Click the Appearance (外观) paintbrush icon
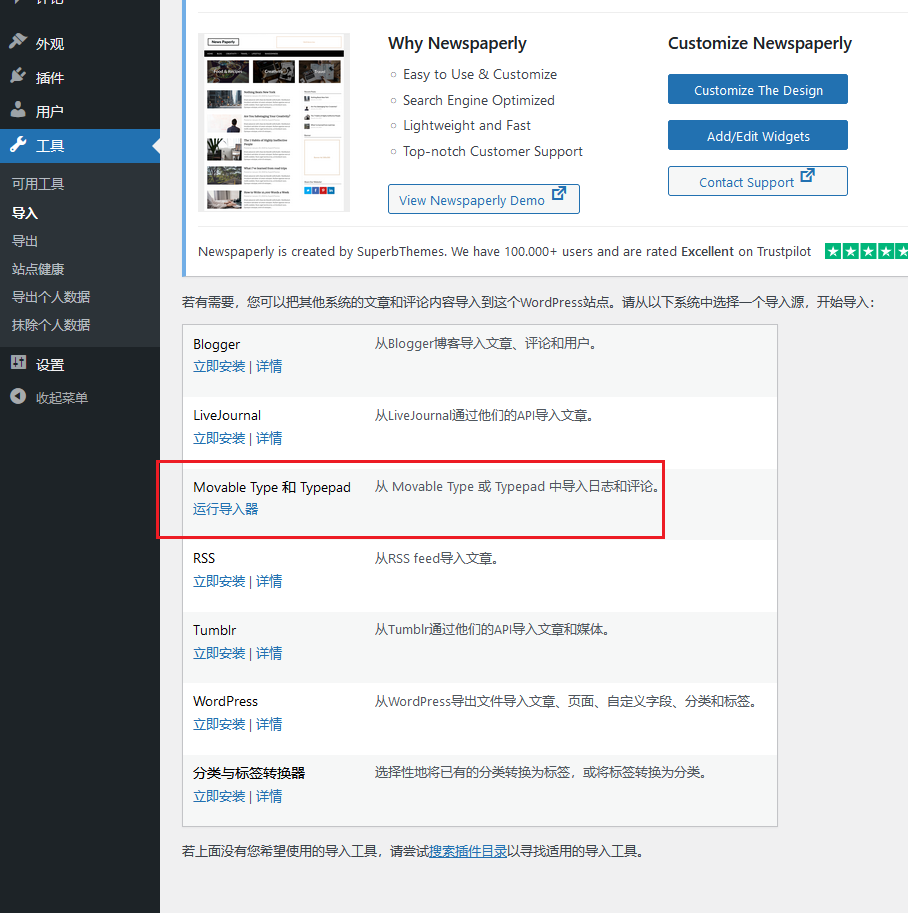The image size is (908, 913). [18, 43]
